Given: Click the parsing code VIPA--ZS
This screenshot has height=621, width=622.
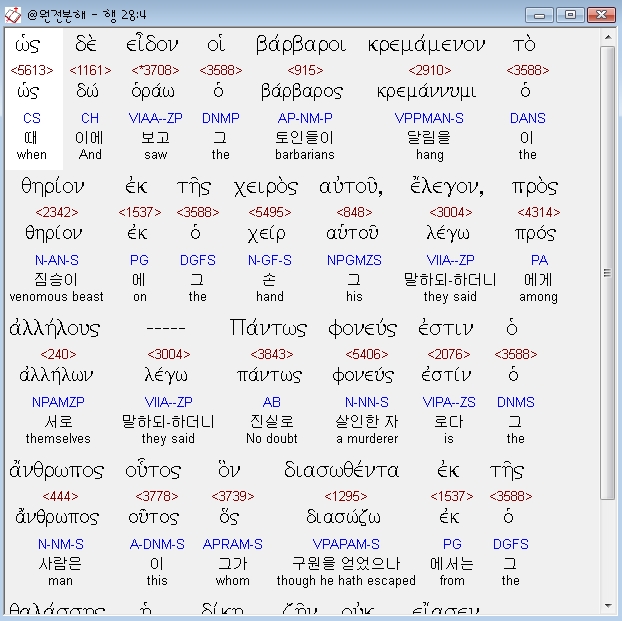Looking at the screenshot, I should point(449,402).
